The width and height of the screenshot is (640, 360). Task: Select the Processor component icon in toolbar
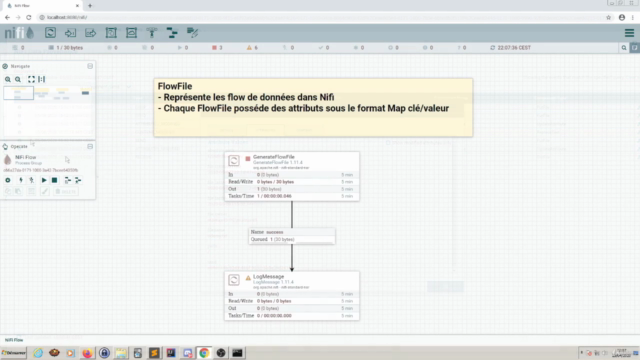coord(50,33)
